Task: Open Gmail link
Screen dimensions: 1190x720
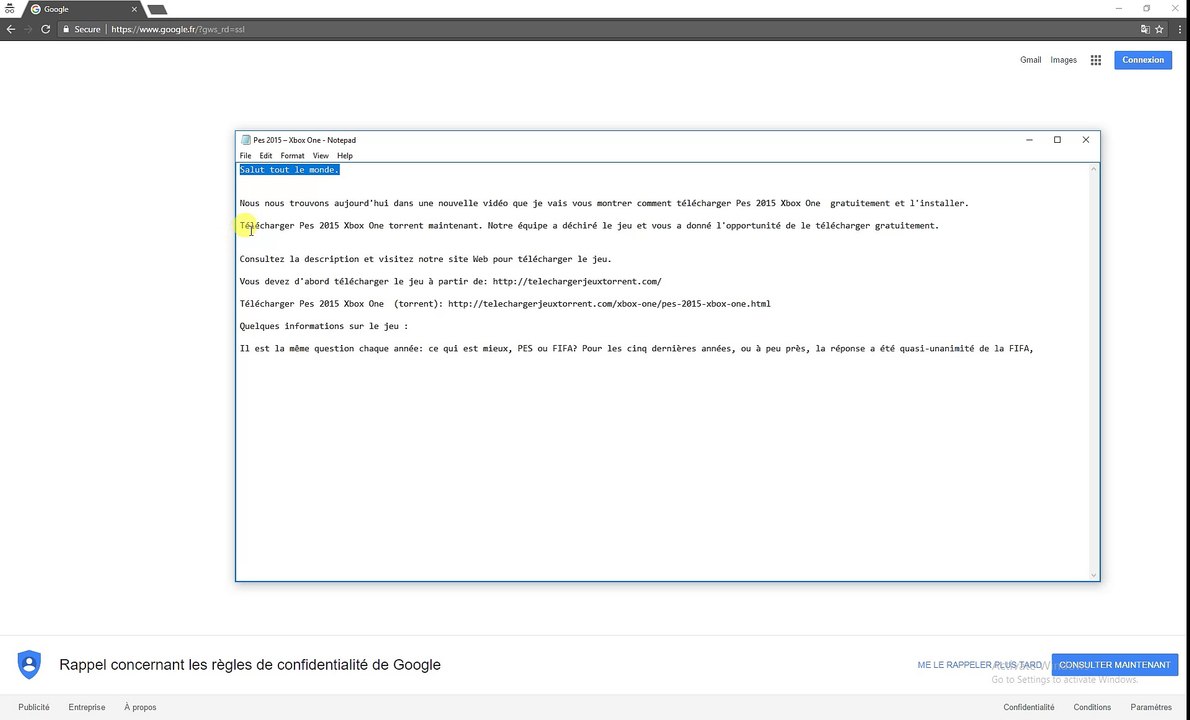Action: (1030, 60)
